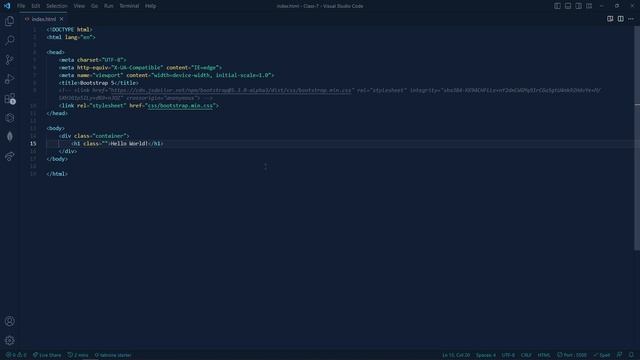Open the View menu
The width and height of the screenshot is (640, 360).
[x=79, y=6]
